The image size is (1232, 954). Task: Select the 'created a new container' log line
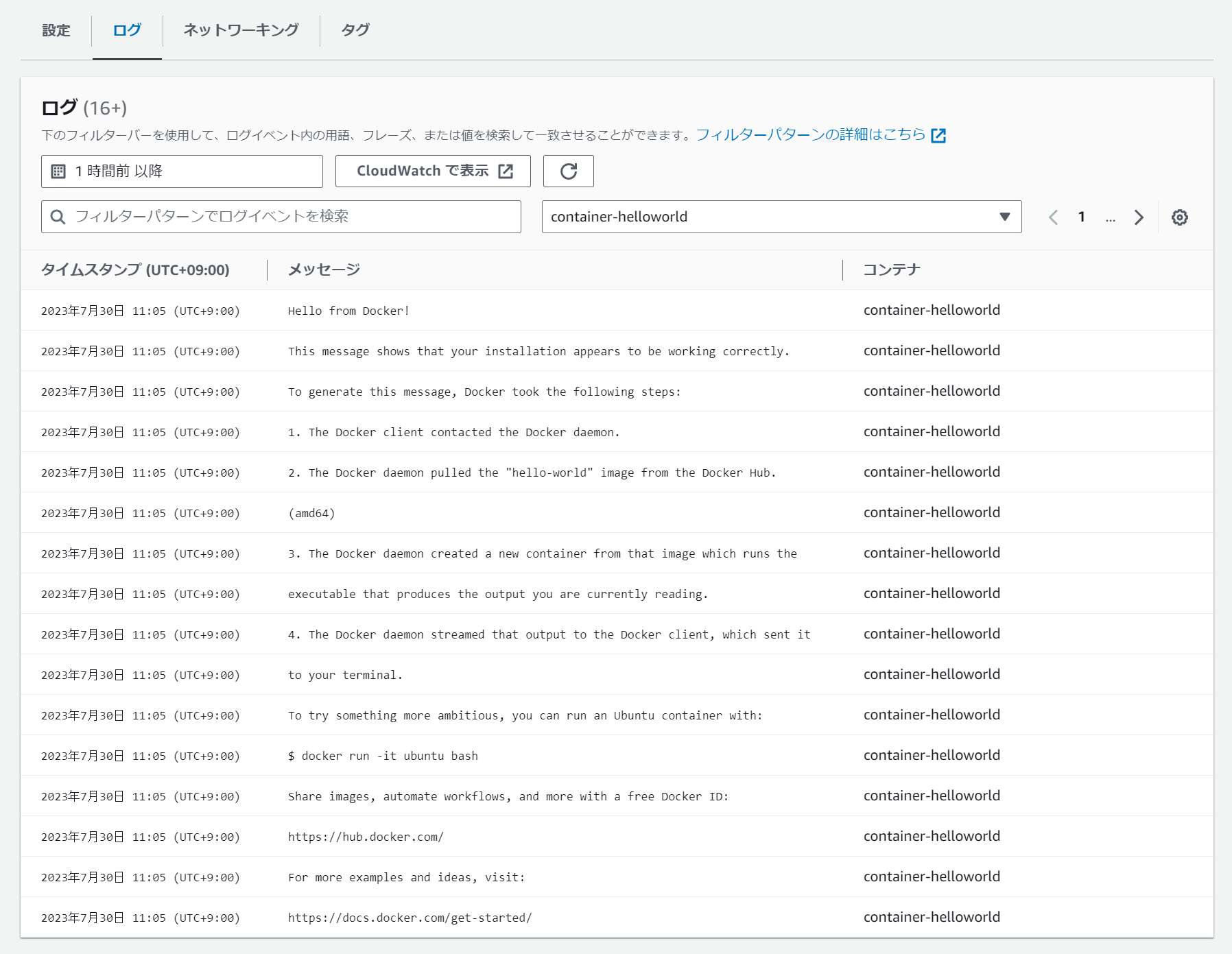[543, 553]
